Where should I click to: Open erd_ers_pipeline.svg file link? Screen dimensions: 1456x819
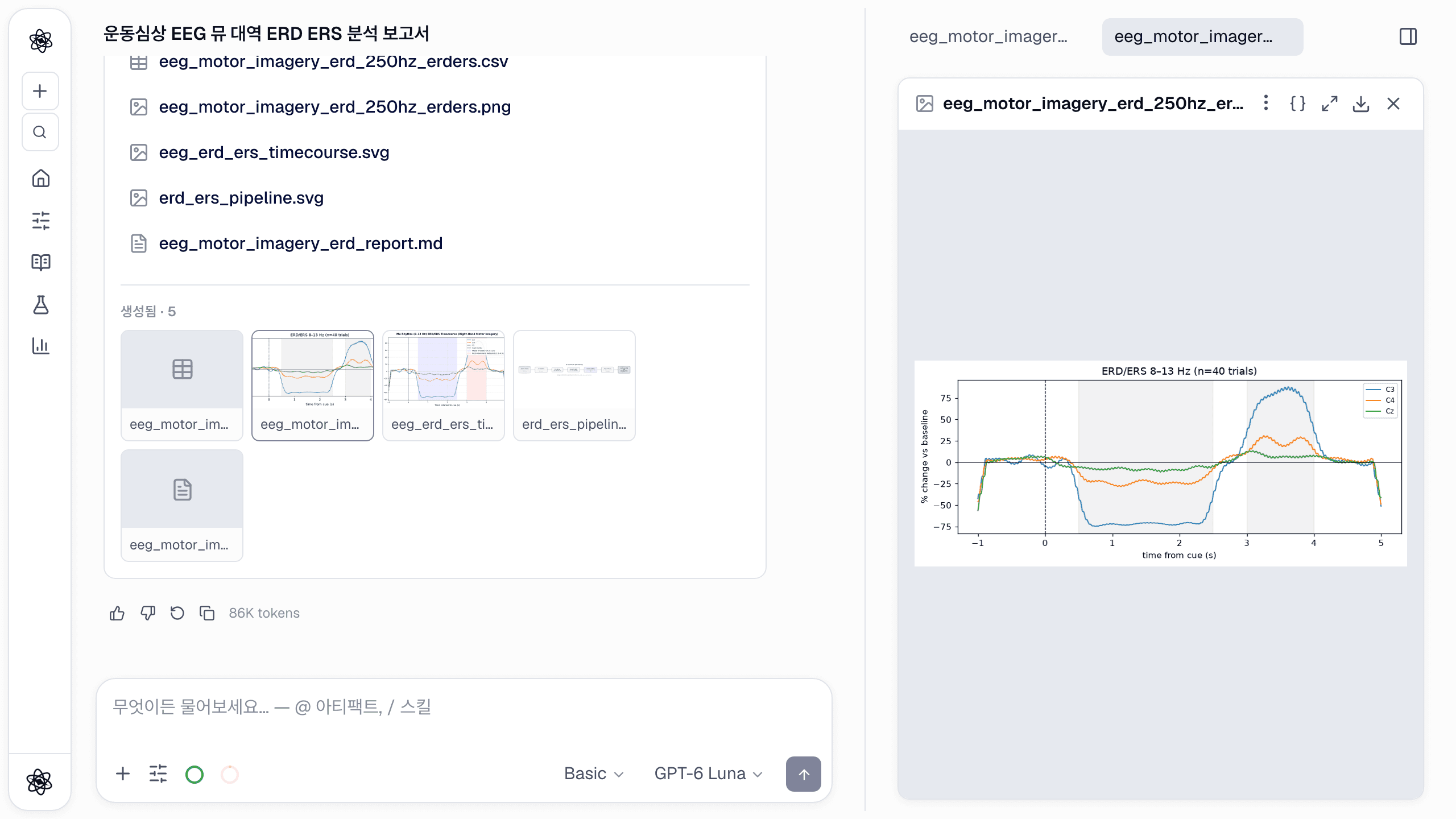(241, 198)
